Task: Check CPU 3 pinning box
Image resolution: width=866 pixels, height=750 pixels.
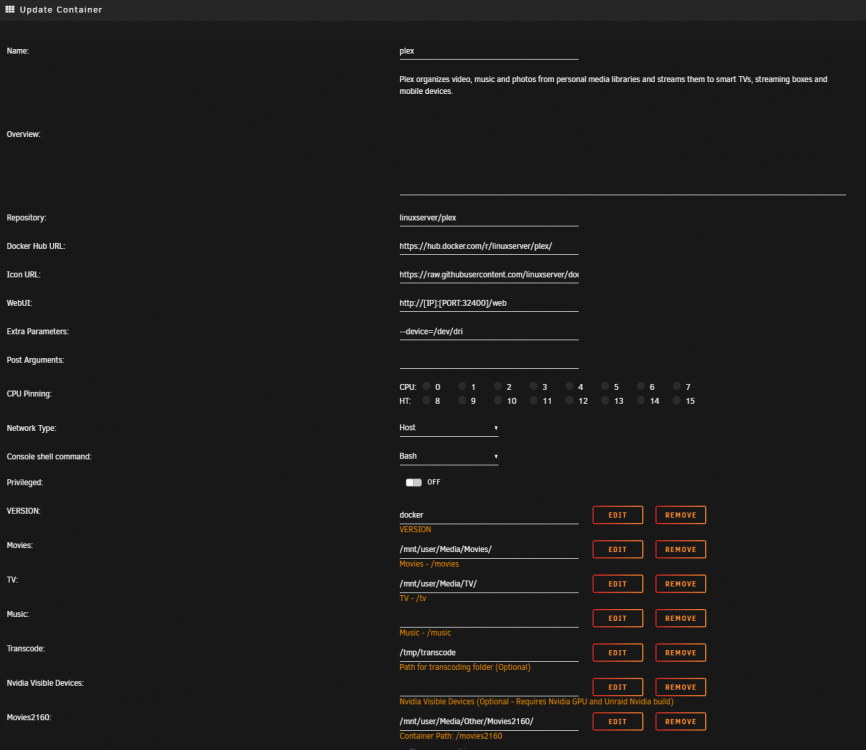Action: (534, 386)
